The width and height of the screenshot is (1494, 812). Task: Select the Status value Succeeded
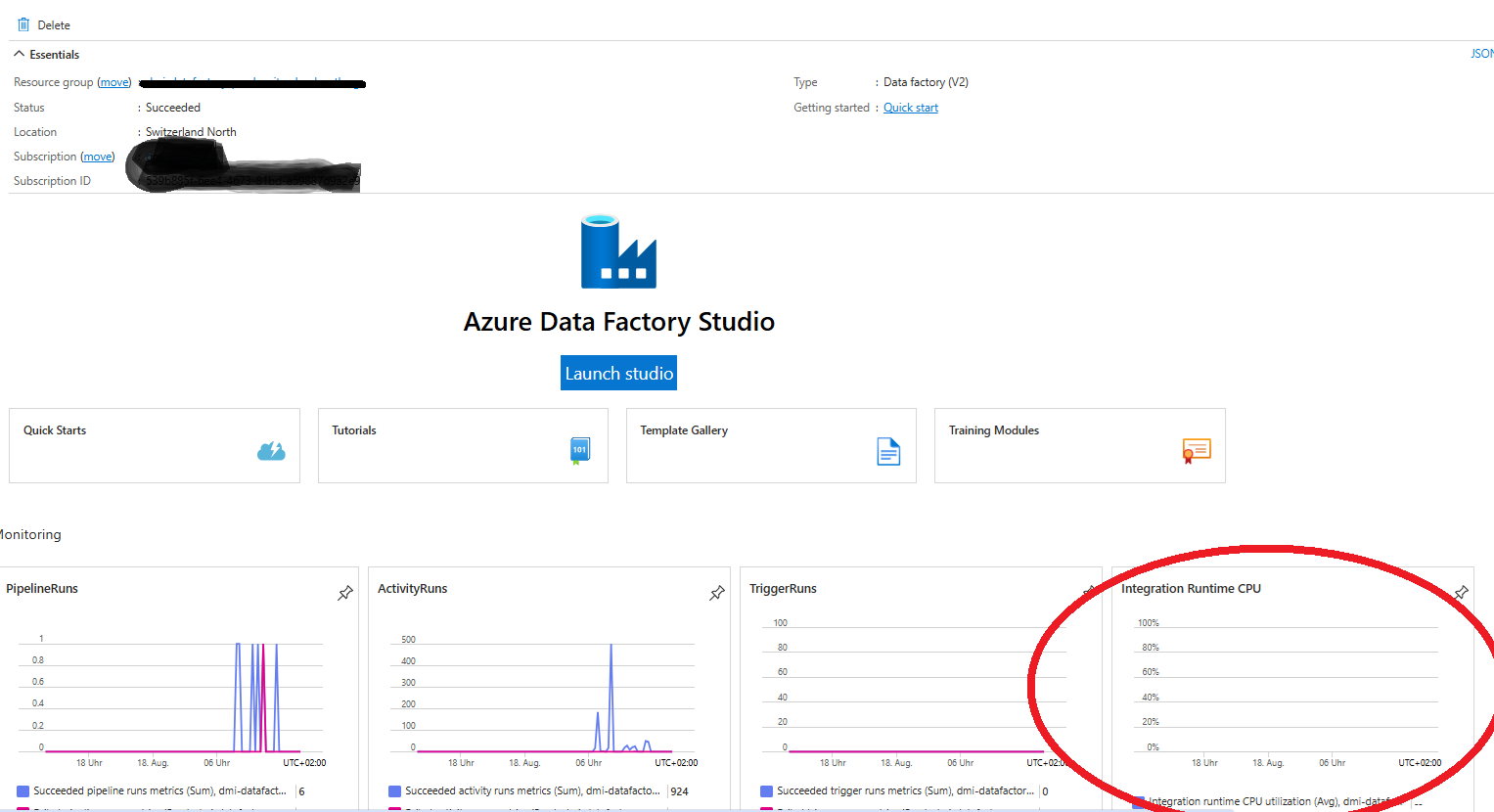tap(173, 108)
